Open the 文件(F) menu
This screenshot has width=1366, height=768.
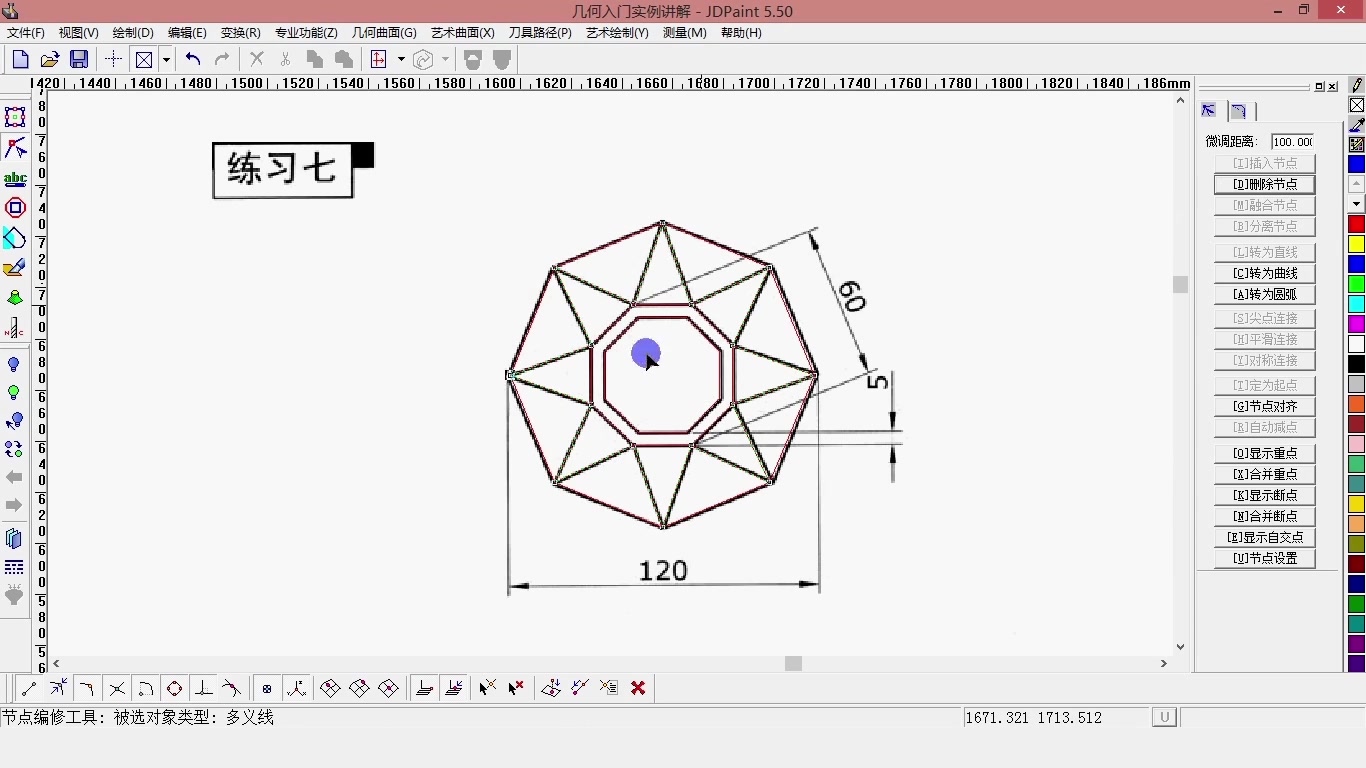[26, 33]
